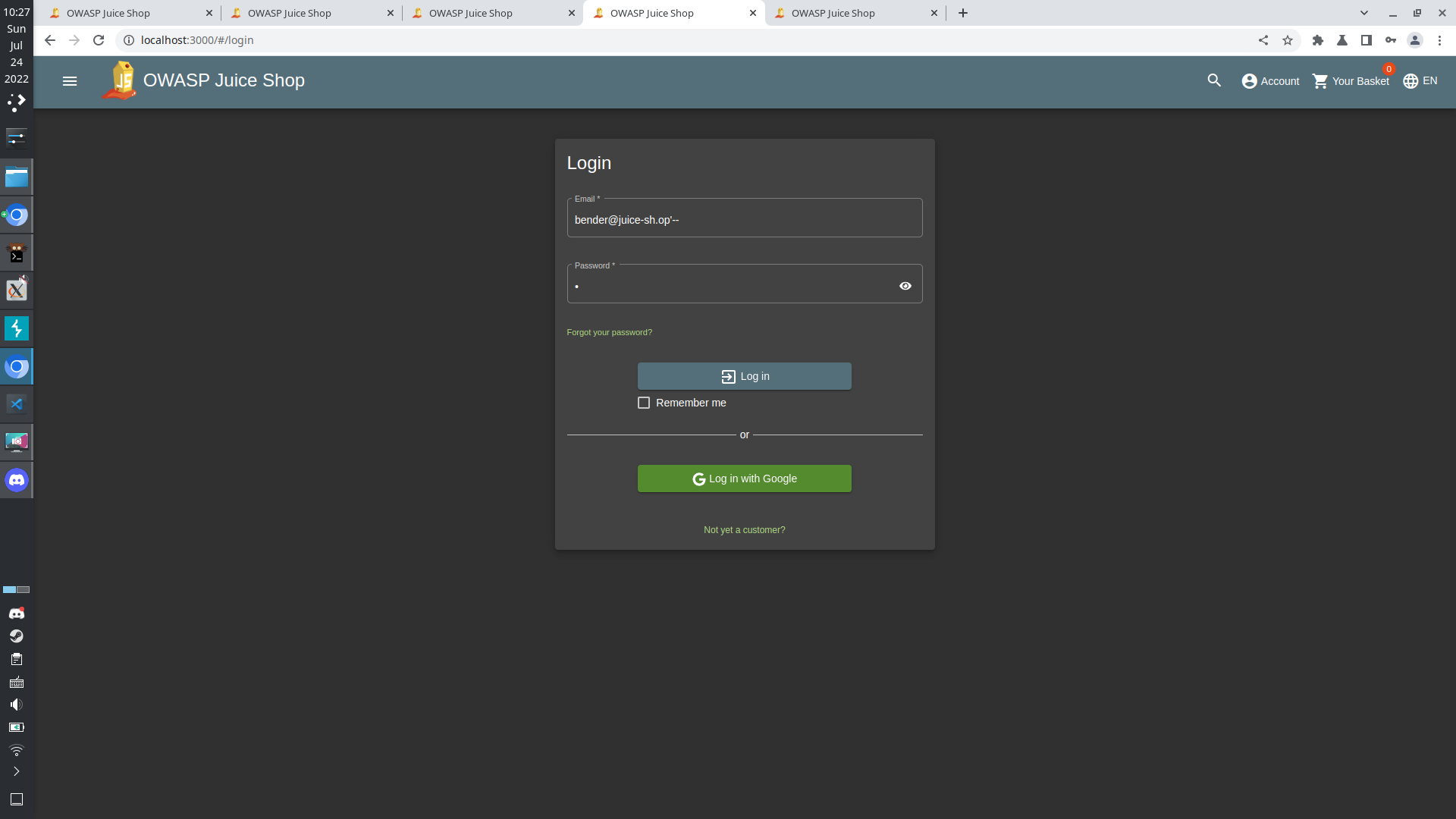Open Your Basket
1456x819 pixels.
[1351, 81]
